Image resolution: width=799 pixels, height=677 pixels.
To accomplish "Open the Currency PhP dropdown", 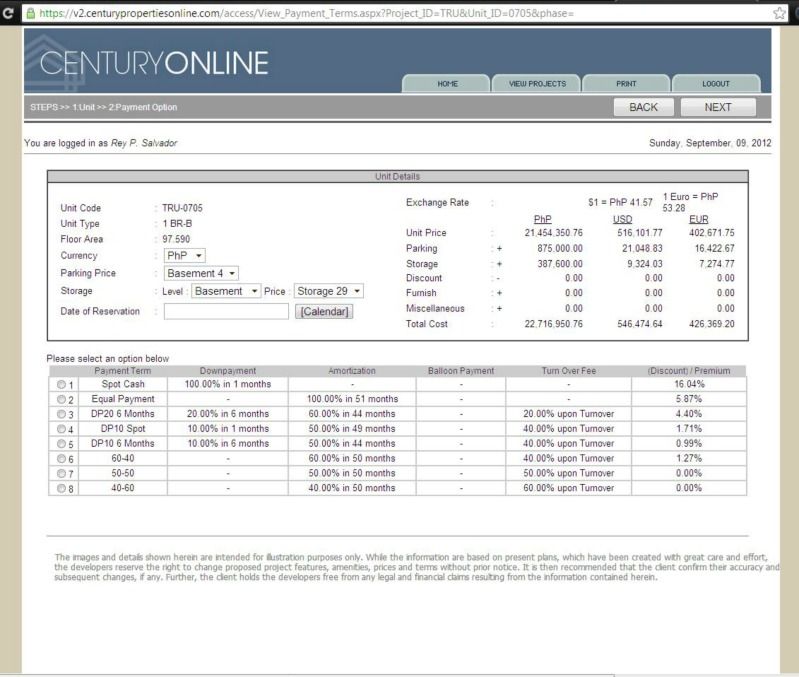I will point(185,256).
